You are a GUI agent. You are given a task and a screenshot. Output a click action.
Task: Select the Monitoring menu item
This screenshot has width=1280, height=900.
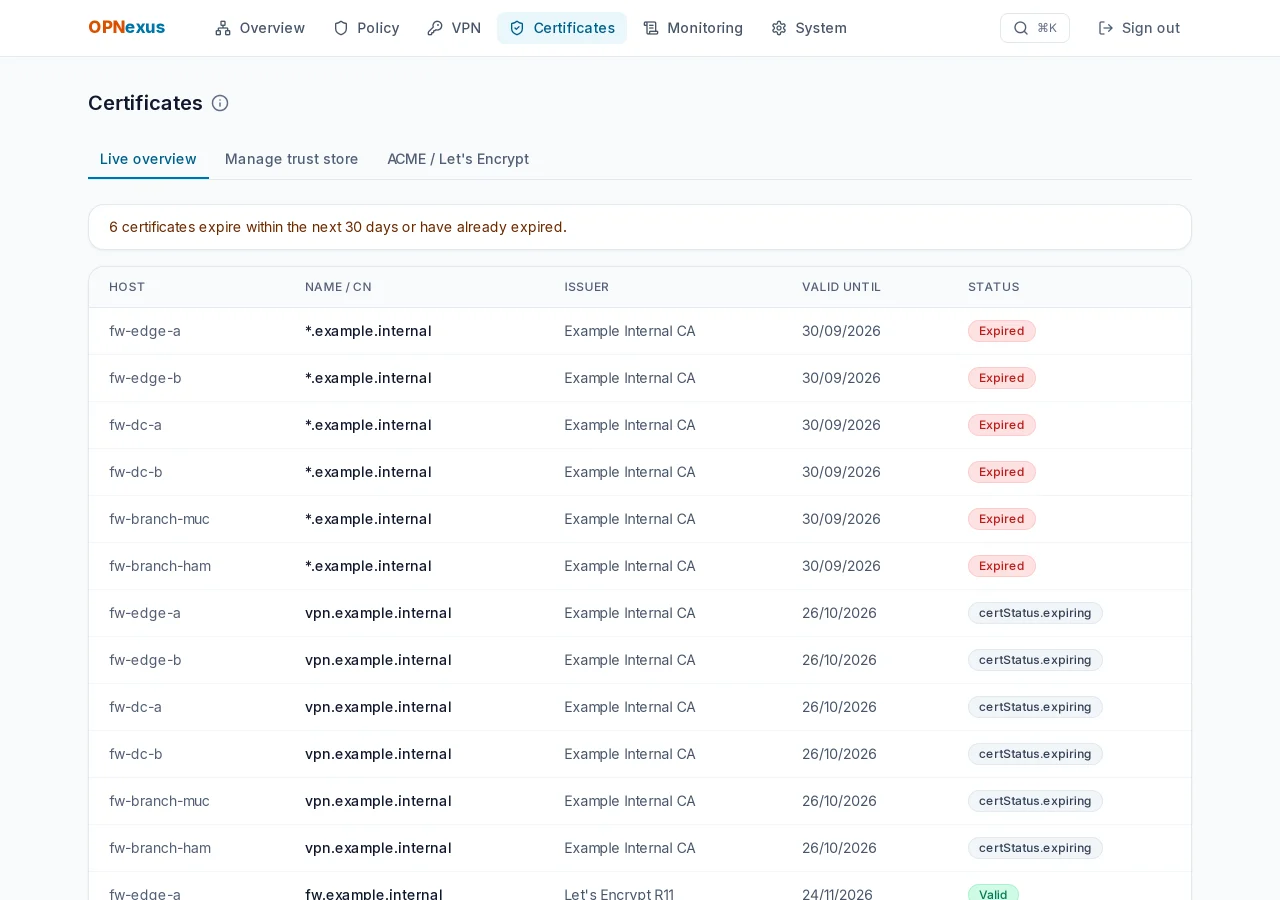point(693,28)
